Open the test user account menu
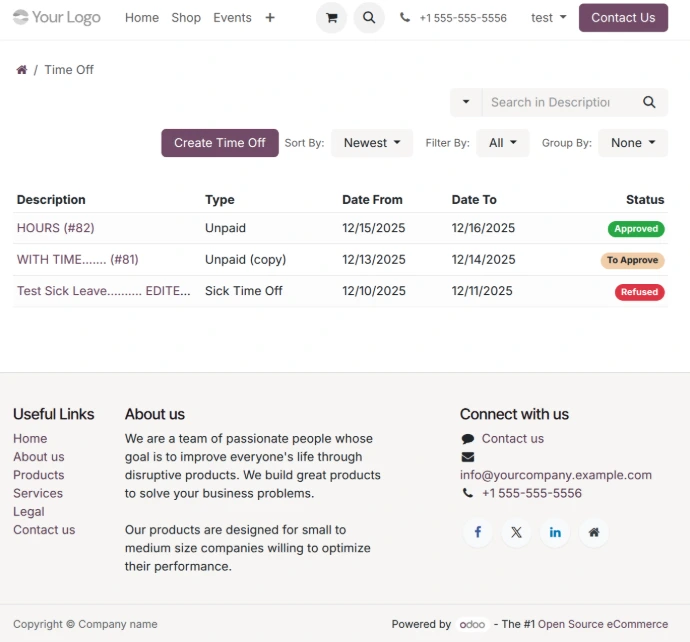The height and width of the screenshot is (642, 690). coord(548,18)
